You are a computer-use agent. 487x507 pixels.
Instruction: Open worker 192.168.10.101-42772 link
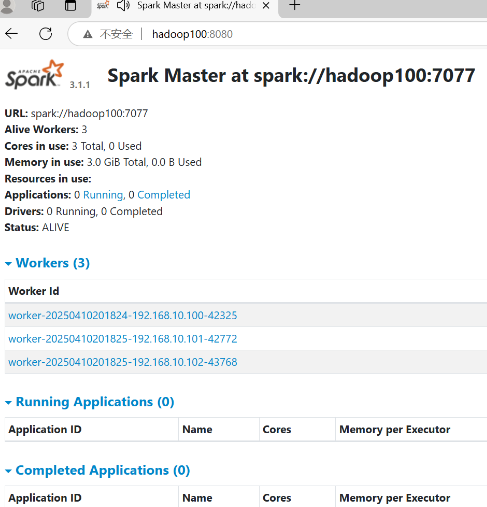click(x=123, y=339)
